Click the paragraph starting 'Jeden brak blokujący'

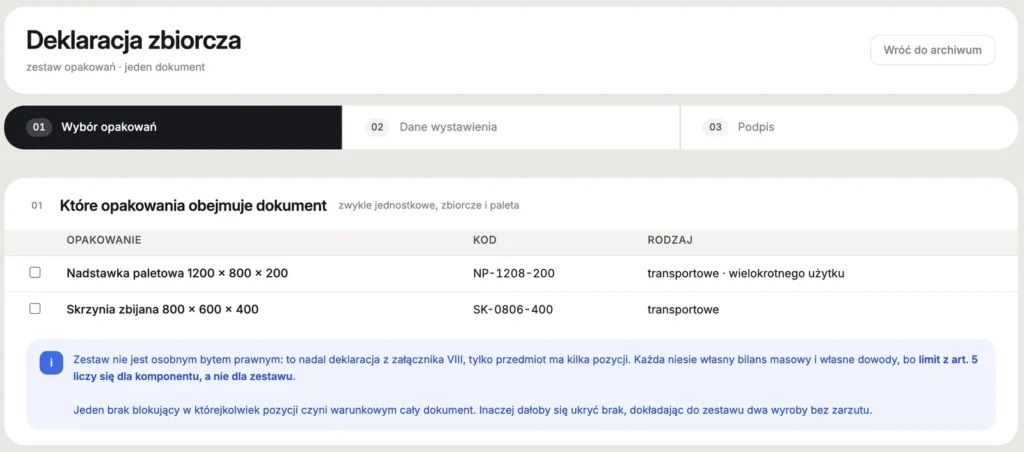click(473, 410)
